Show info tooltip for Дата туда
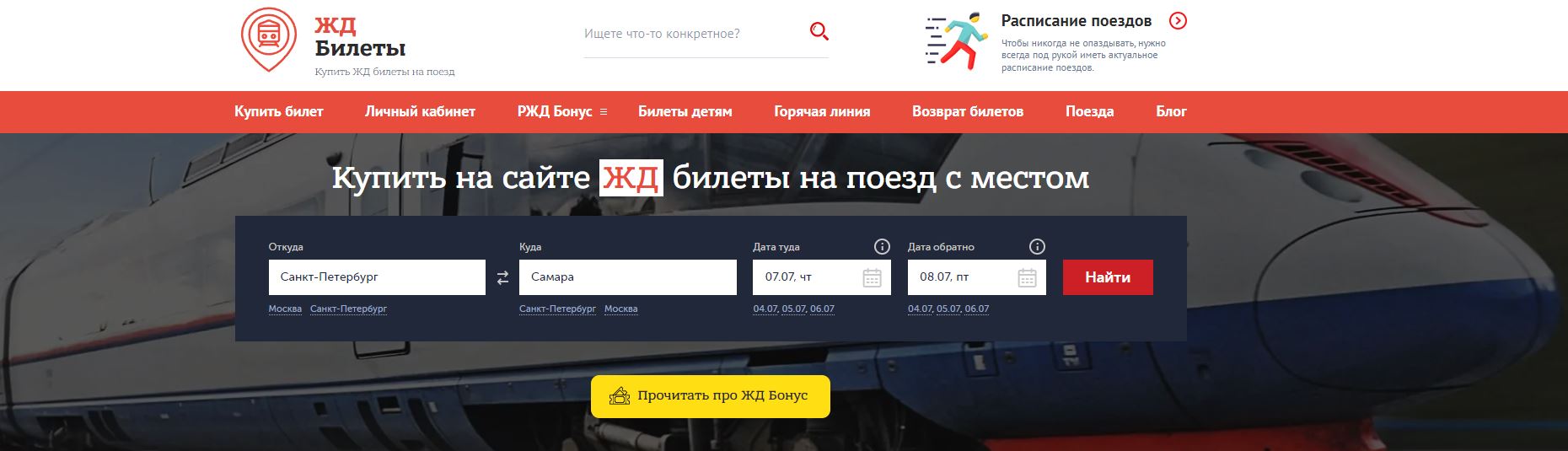Image resolution: width=1568 pixels, height=451 pixels. (x=882, y=247)
